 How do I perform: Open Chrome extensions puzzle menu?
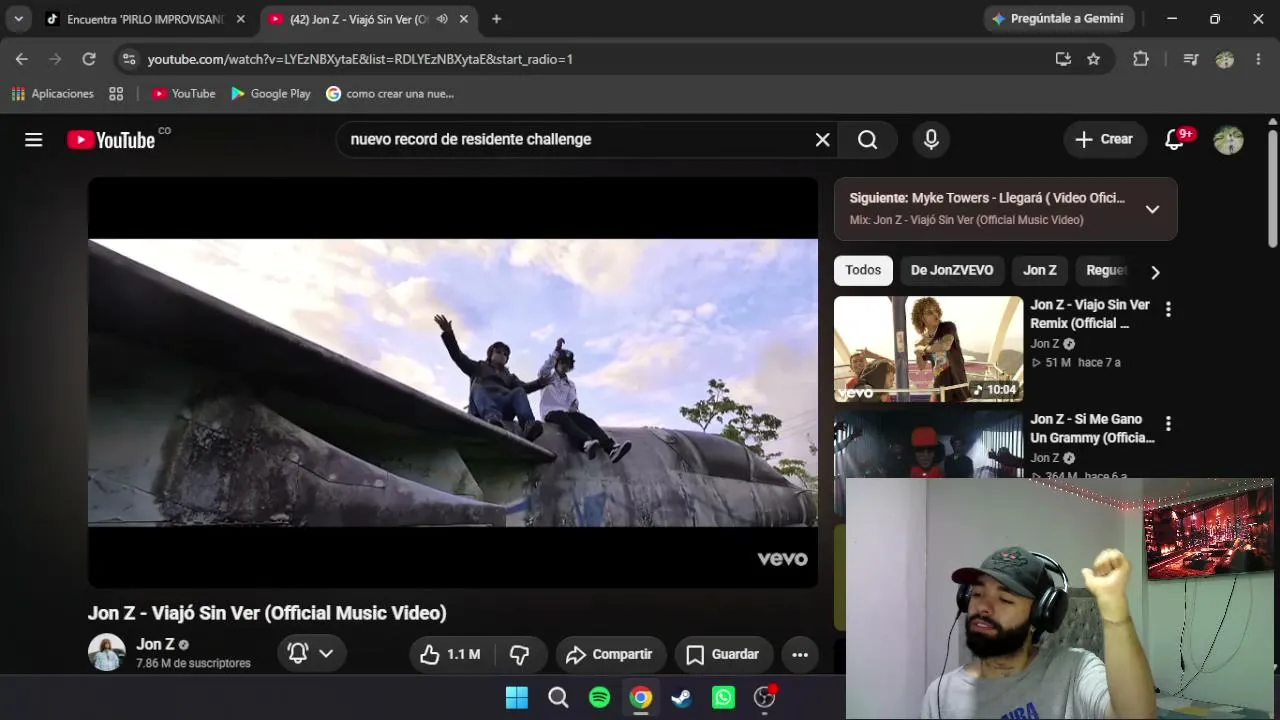[x=1141, y=59]
